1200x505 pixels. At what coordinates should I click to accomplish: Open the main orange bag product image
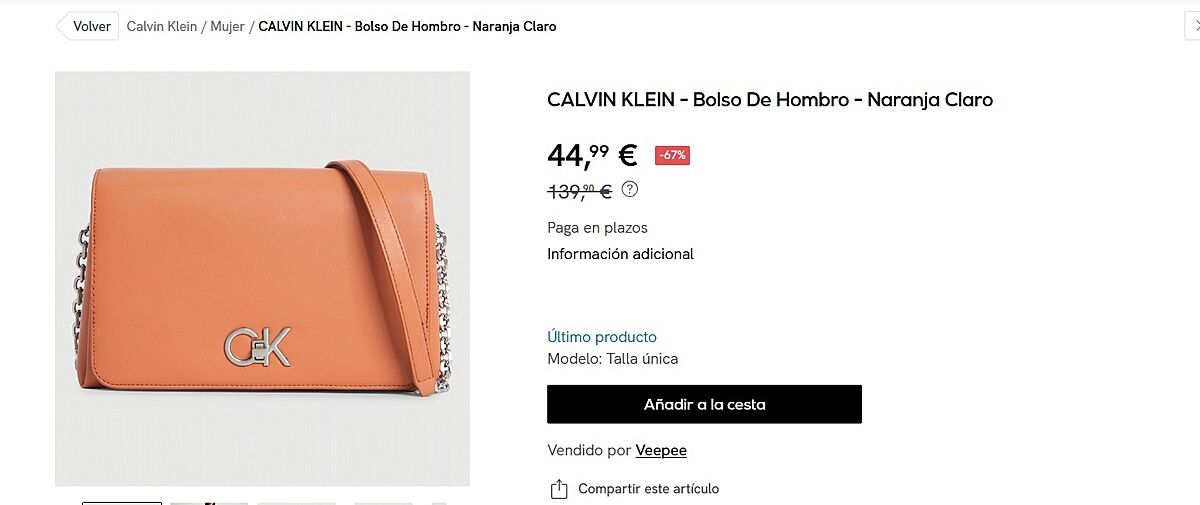pyautogui.click(x=262, y=278)
